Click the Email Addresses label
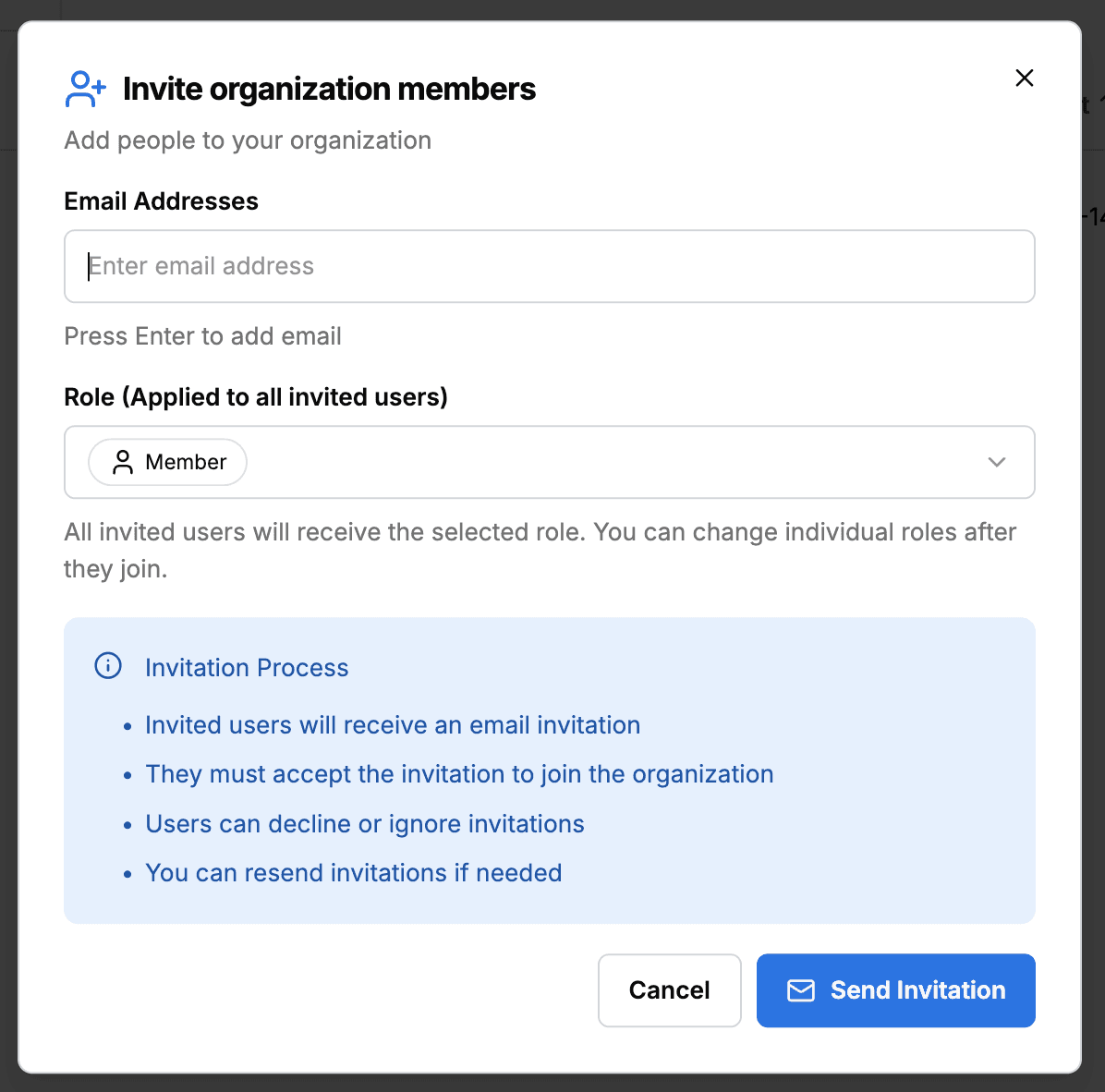The image size is (1105, 1092). (x=161, y=201)
